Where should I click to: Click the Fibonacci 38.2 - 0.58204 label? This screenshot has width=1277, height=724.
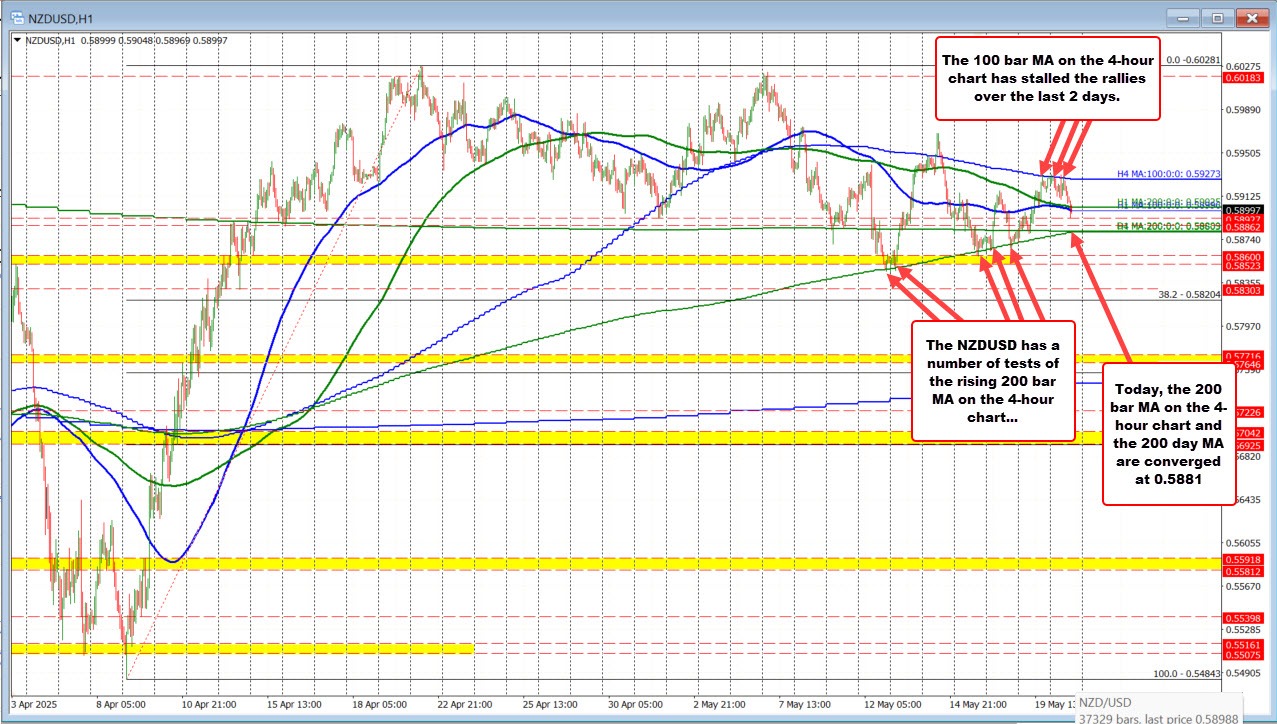click(x=1189, y=295)
